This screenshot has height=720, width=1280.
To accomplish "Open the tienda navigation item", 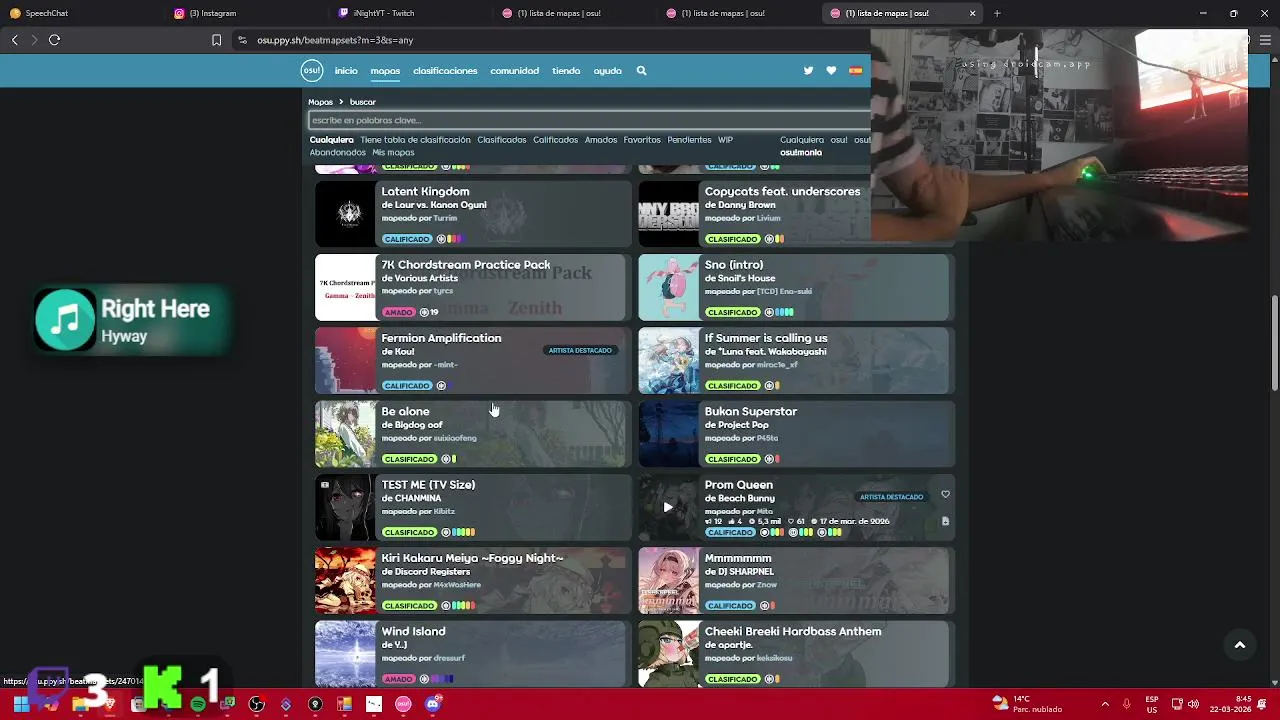I will pyautogui.click(x=566, y=71).
